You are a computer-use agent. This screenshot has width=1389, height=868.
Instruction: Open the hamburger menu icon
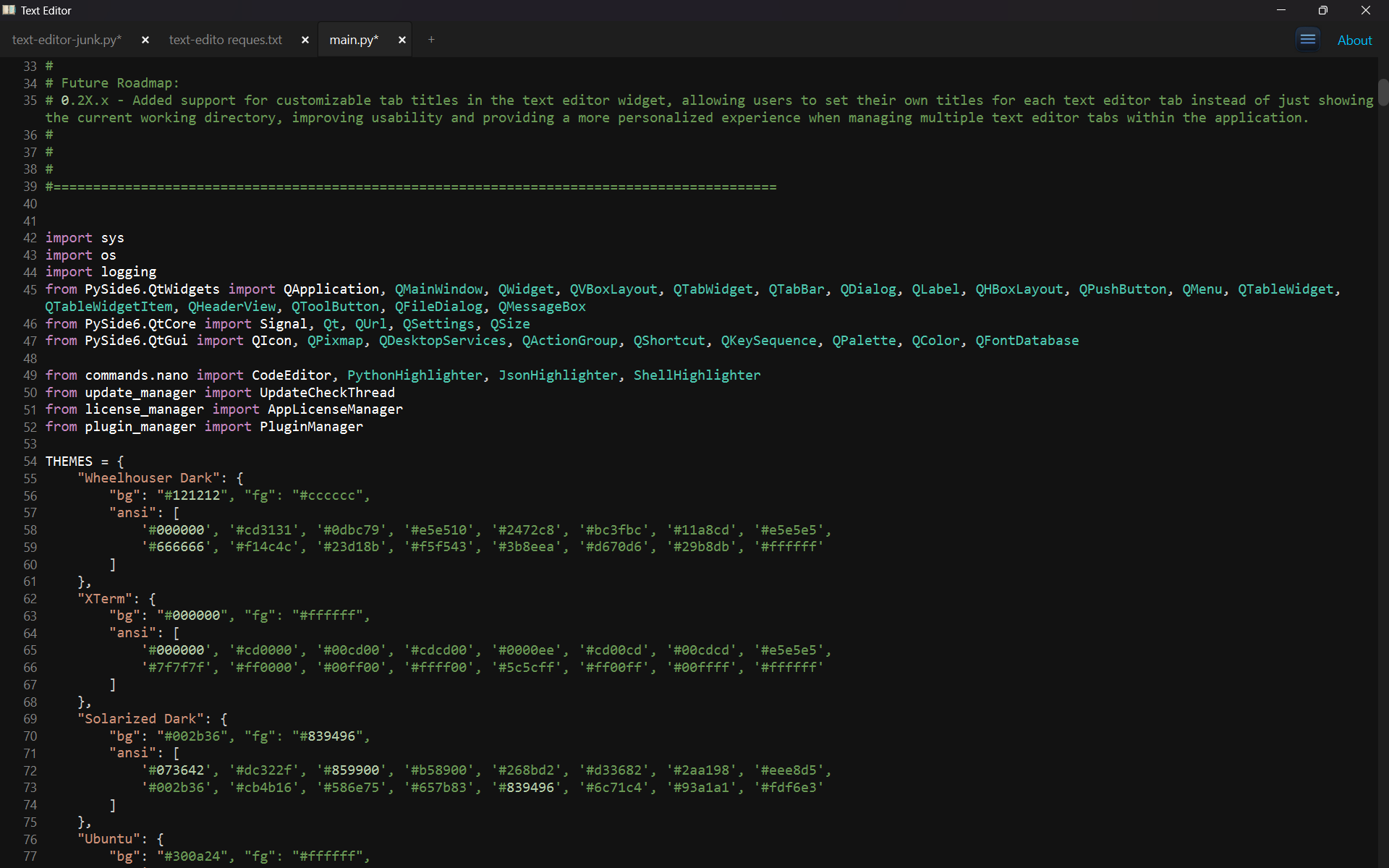click(x=1307, y=39)
